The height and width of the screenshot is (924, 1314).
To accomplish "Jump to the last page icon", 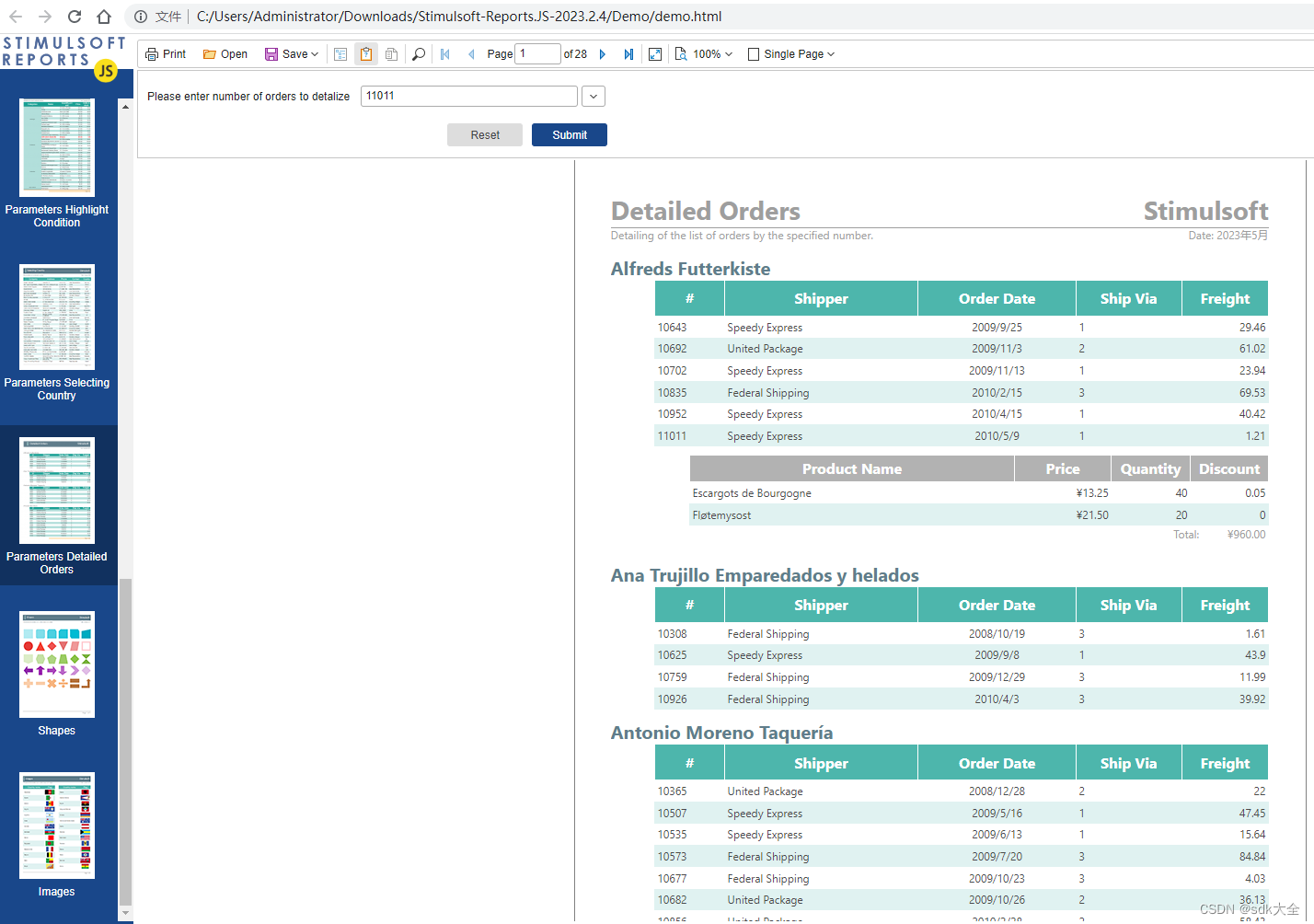I will pos(628,53).
